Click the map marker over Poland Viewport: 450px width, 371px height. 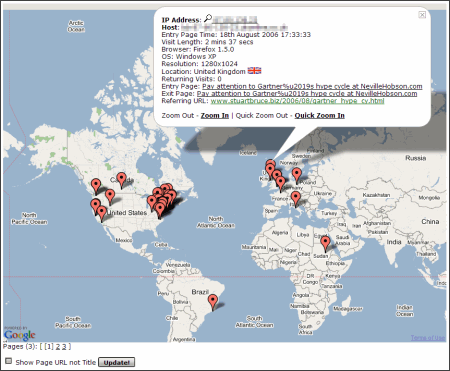[x=297, y=176]
